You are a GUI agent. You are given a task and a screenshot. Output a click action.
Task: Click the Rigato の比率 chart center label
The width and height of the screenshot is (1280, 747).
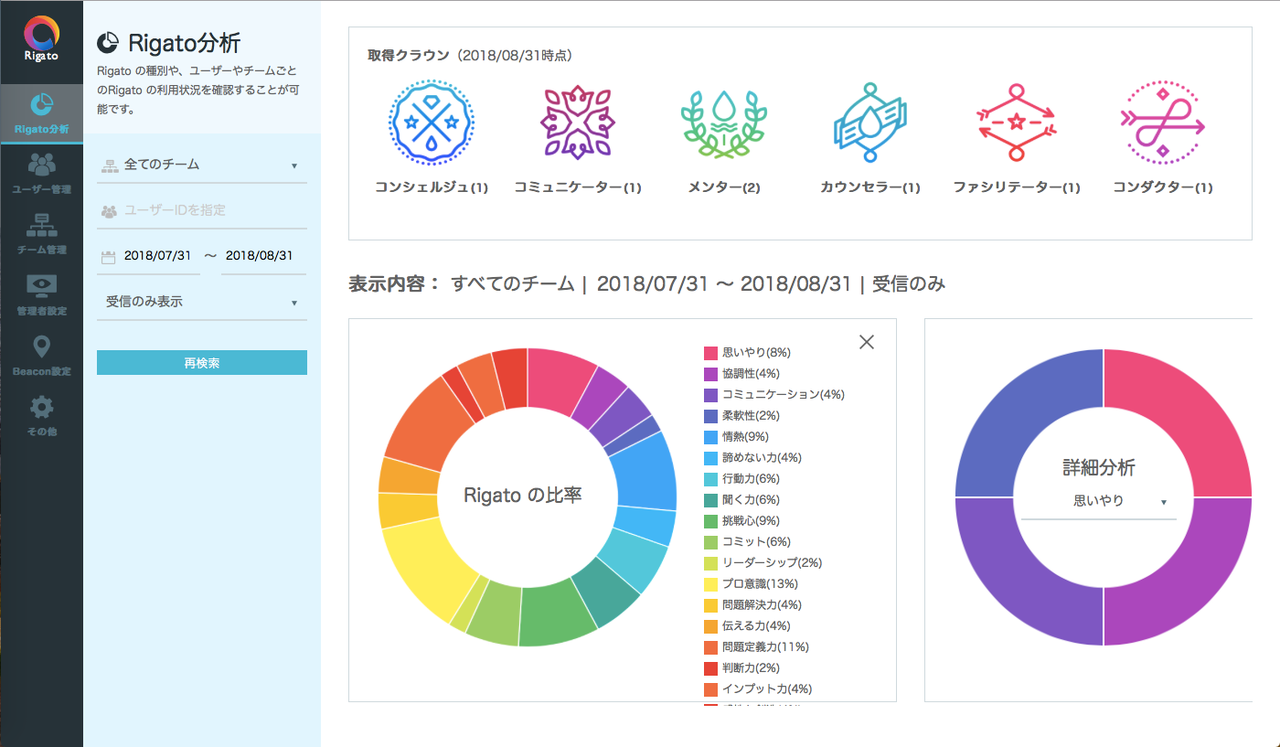[523, 495]
